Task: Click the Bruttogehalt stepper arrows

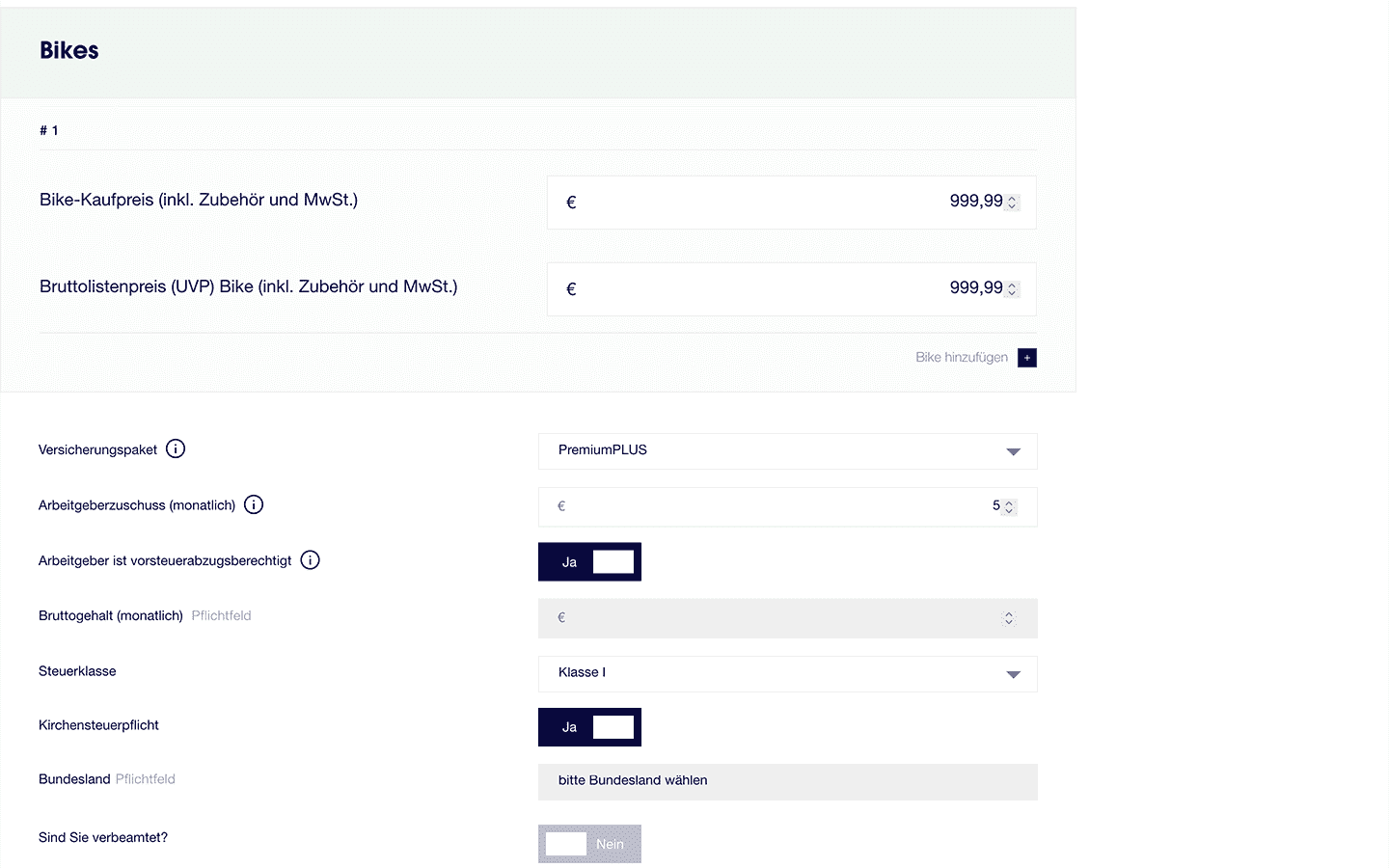Action: click(1009, 618)
